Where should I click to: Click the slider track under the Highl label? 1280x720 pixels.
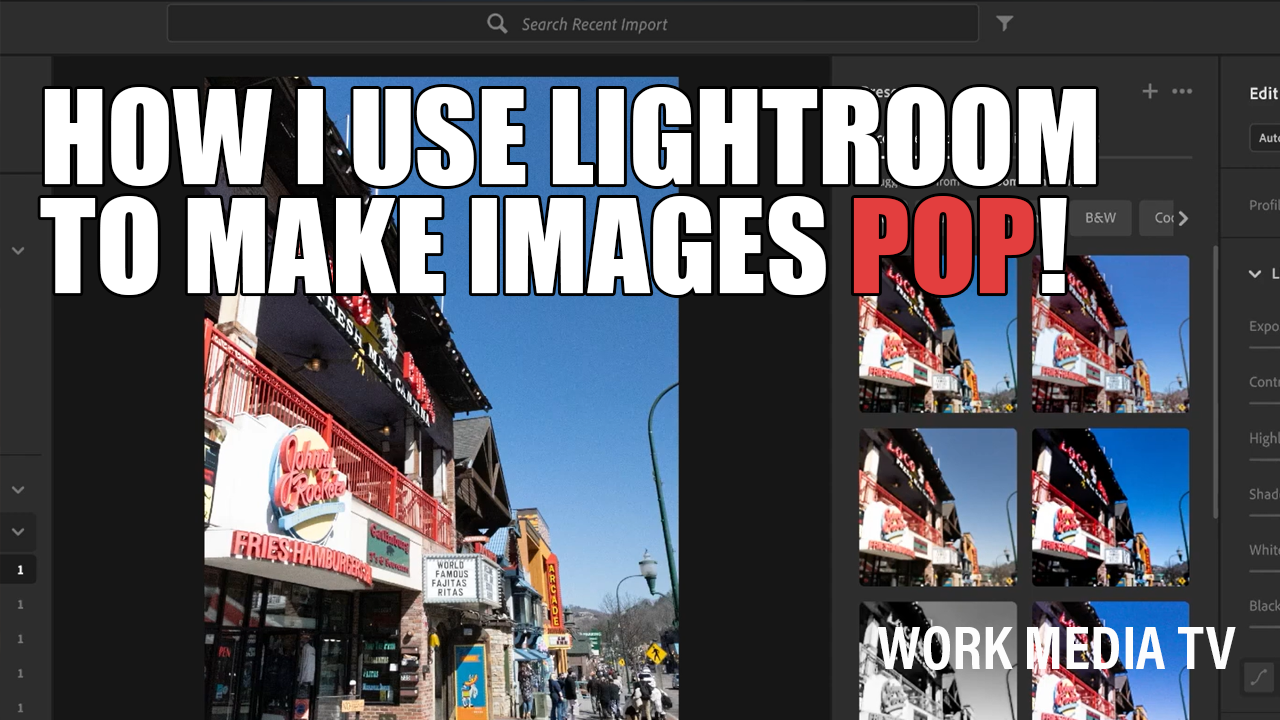(x=1265, y=460)
